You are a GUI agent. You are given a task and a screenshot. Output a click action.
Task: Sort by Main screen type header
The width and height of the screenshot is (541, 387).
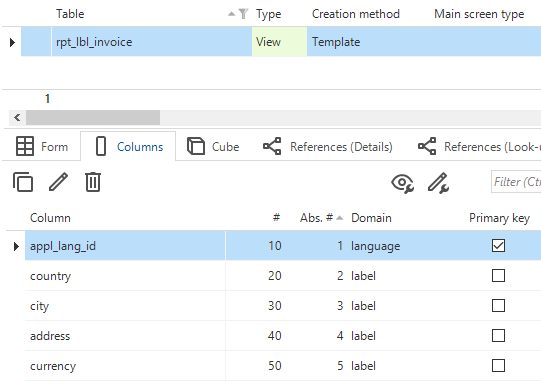coord(479,14)
